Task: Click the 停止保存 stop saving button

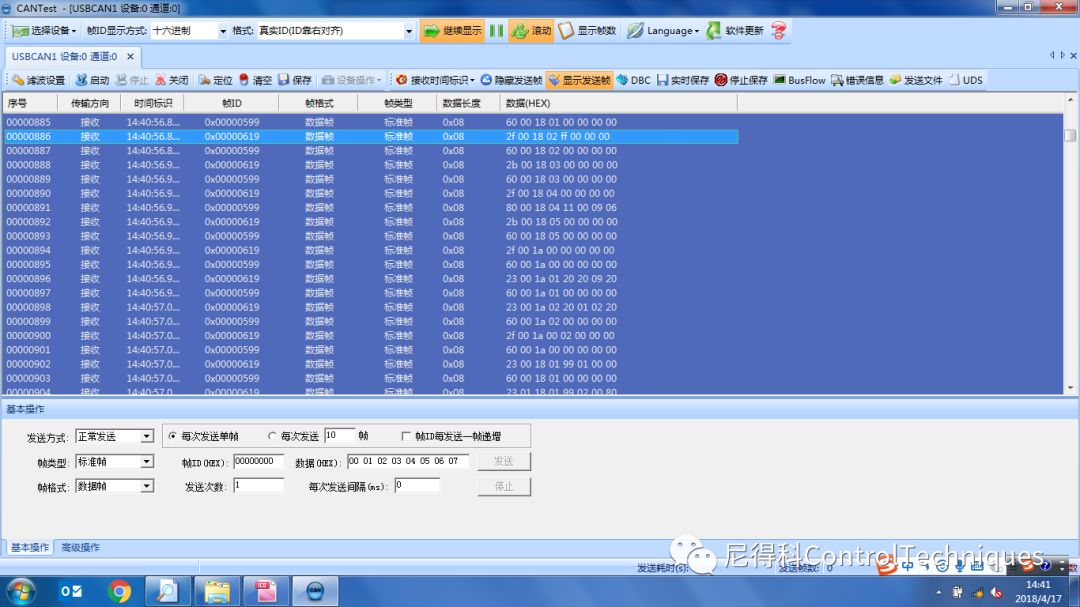Action: click(741, 81)
